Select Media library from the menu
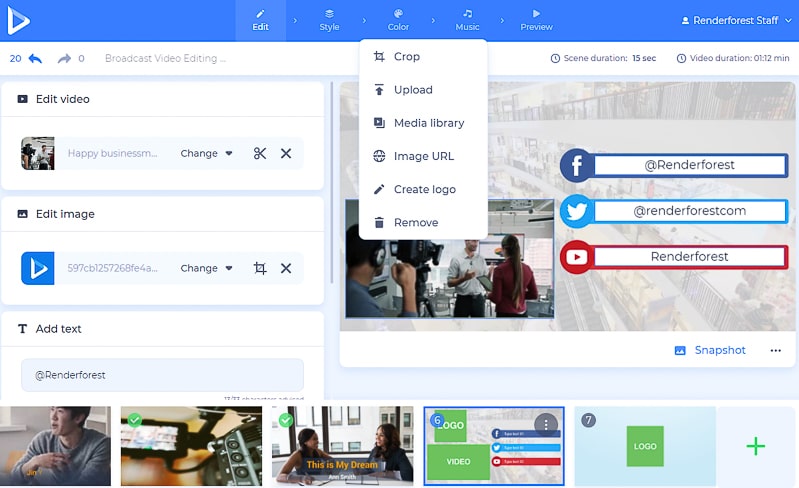Viewport: 799px width, 488px height. [x=428, y=123]
